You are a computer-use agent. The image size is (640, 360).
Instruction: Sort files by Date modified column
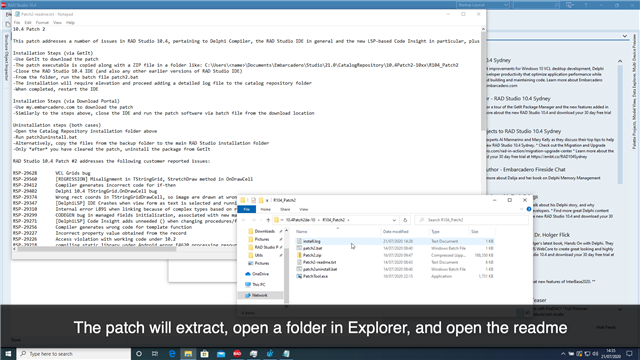[x=395, y=231]
